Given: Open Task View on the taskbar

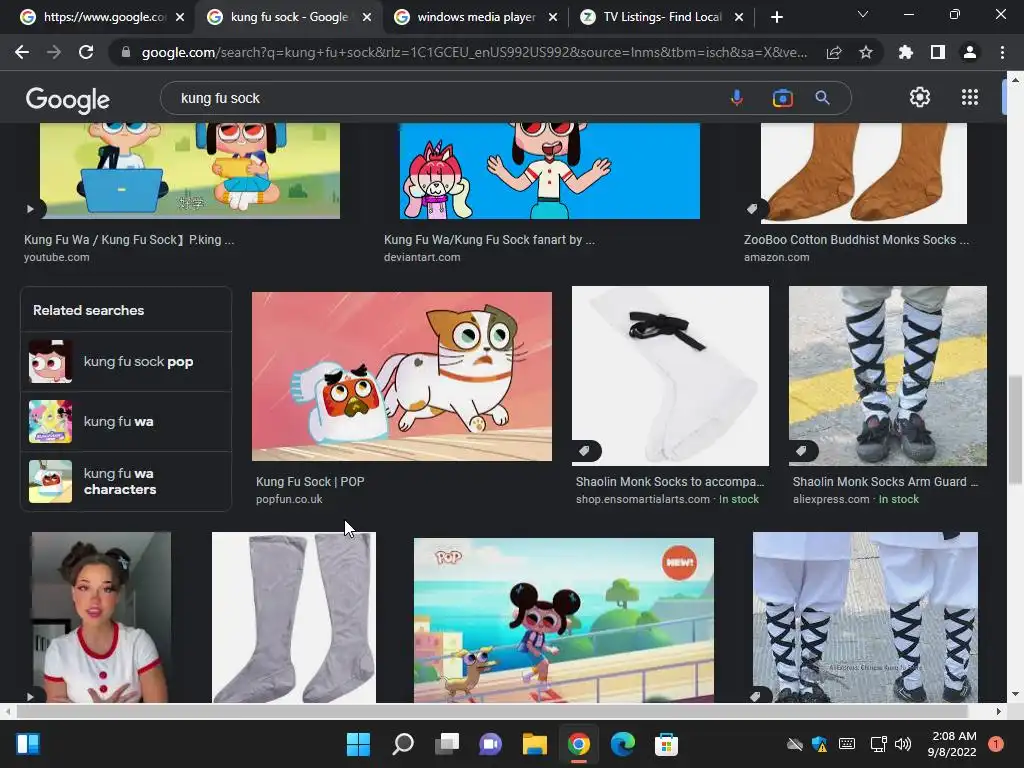Looking at the screenshot, I should coord(447,744).
